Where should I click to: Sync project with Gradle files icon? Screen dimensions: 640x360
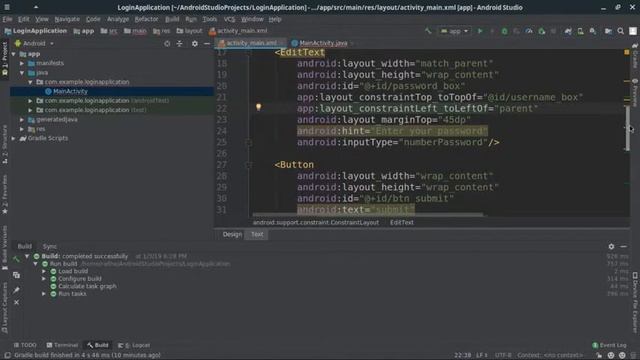pyautogui.click(x=568, y=31)
